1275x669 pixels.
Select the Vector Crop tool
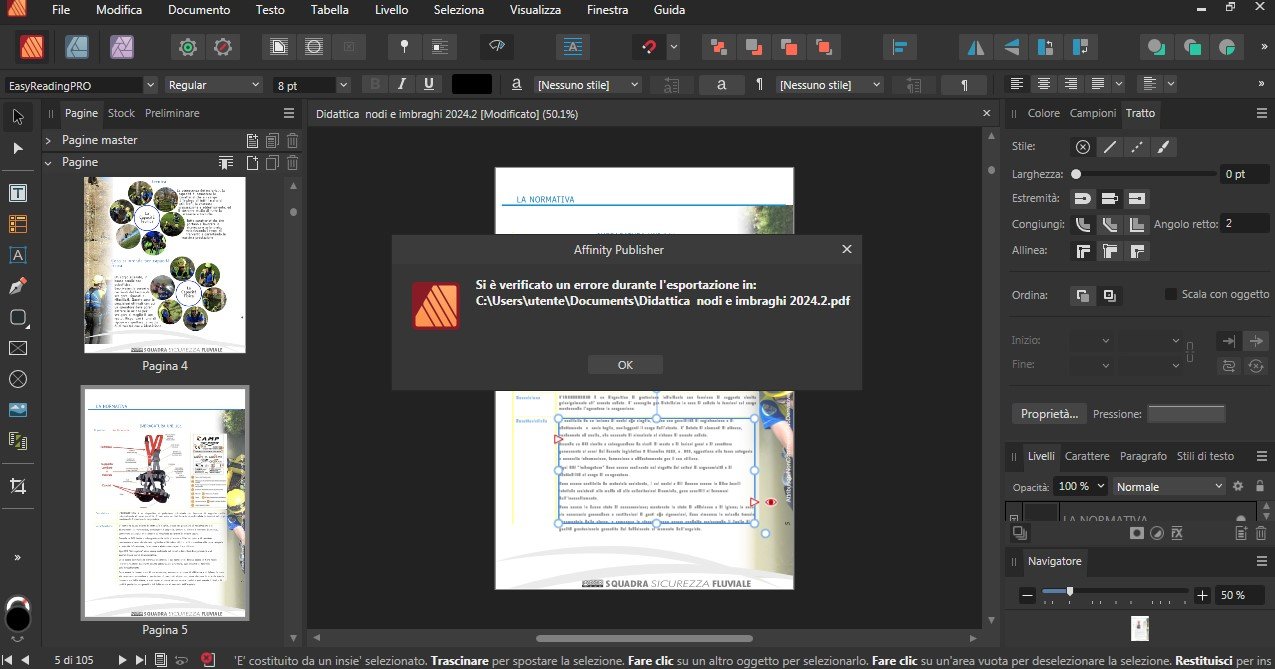coord(17,485)
